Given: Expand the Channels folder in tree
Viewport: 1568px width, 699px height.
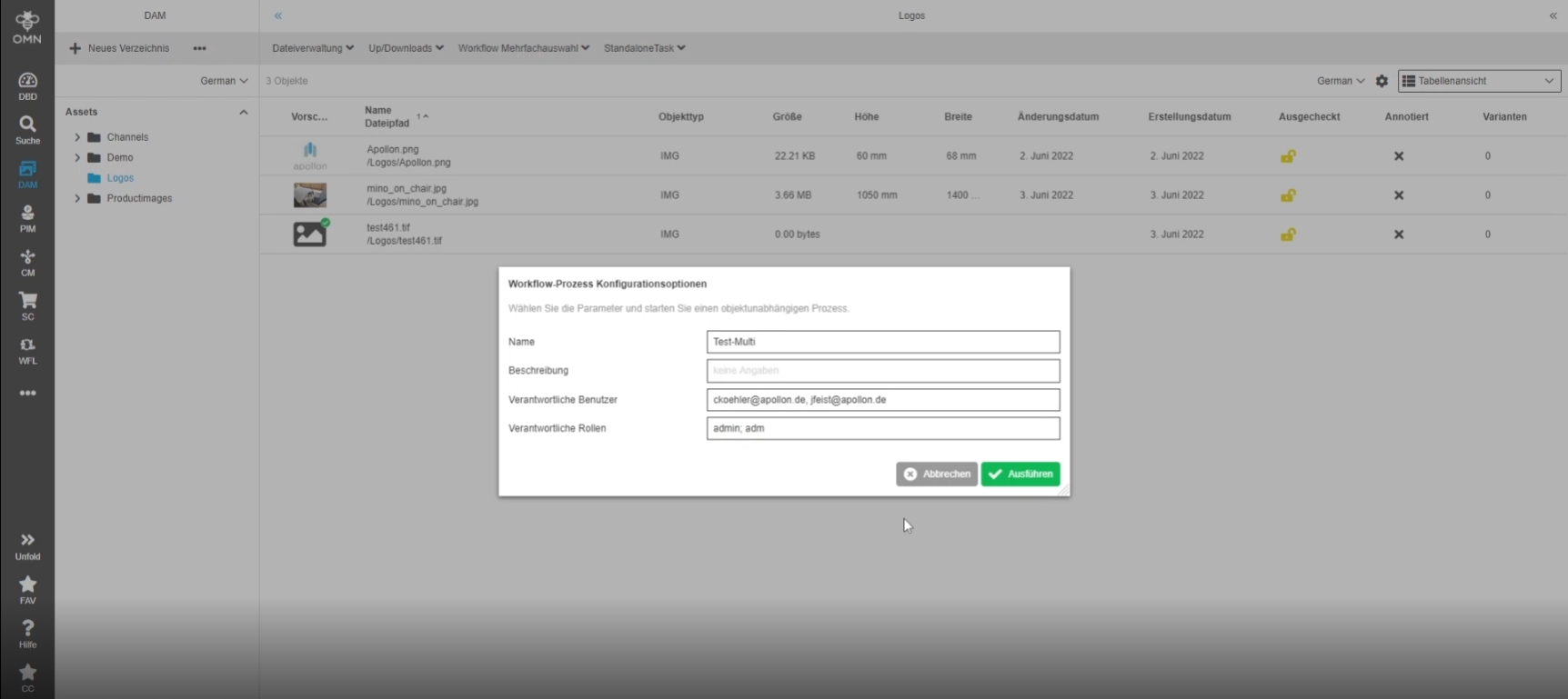Looking at the screenshot, I should (x=77, y=137).
